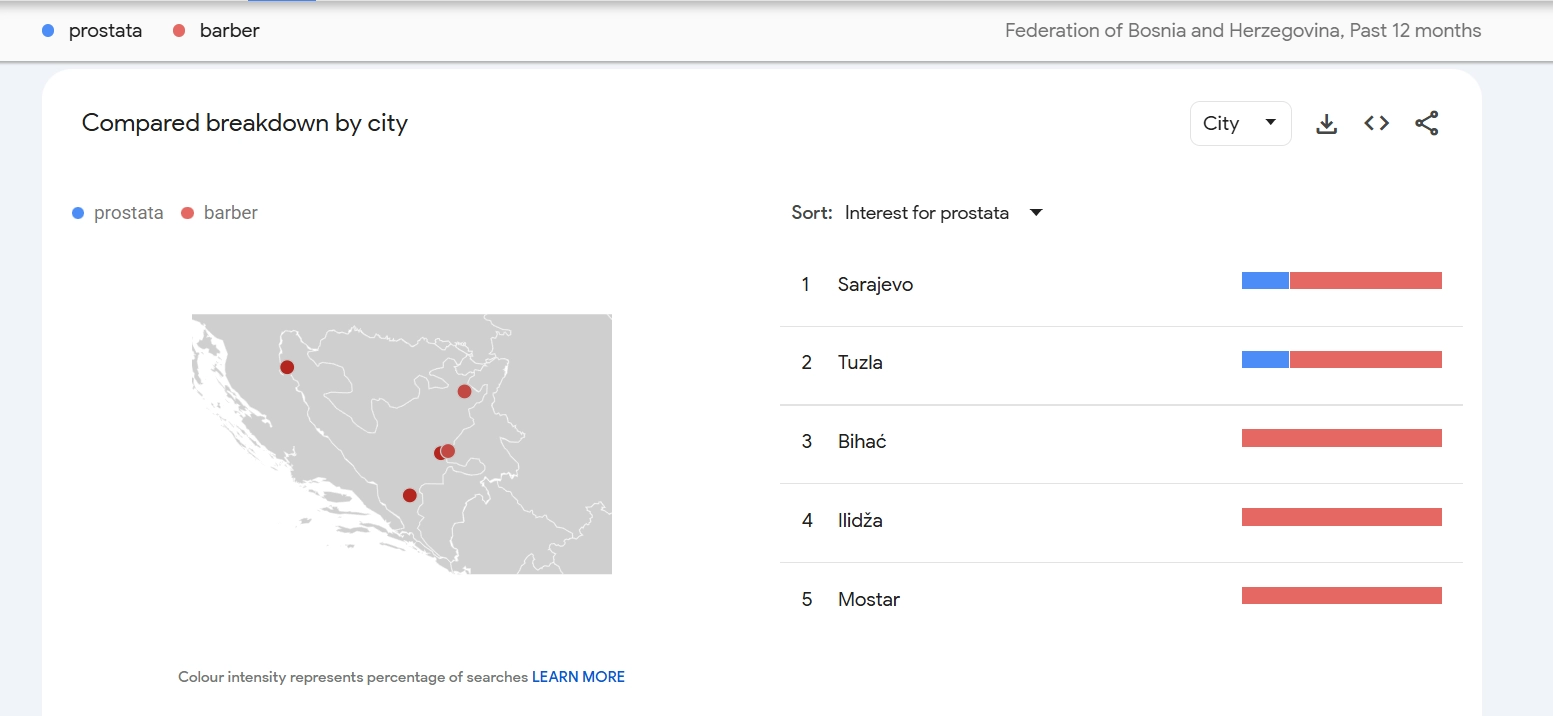This screenshot has width=1553, height=716.
Task: Select Tuzla in the city list
Action: pyautogui.click(x=860, y=363)
